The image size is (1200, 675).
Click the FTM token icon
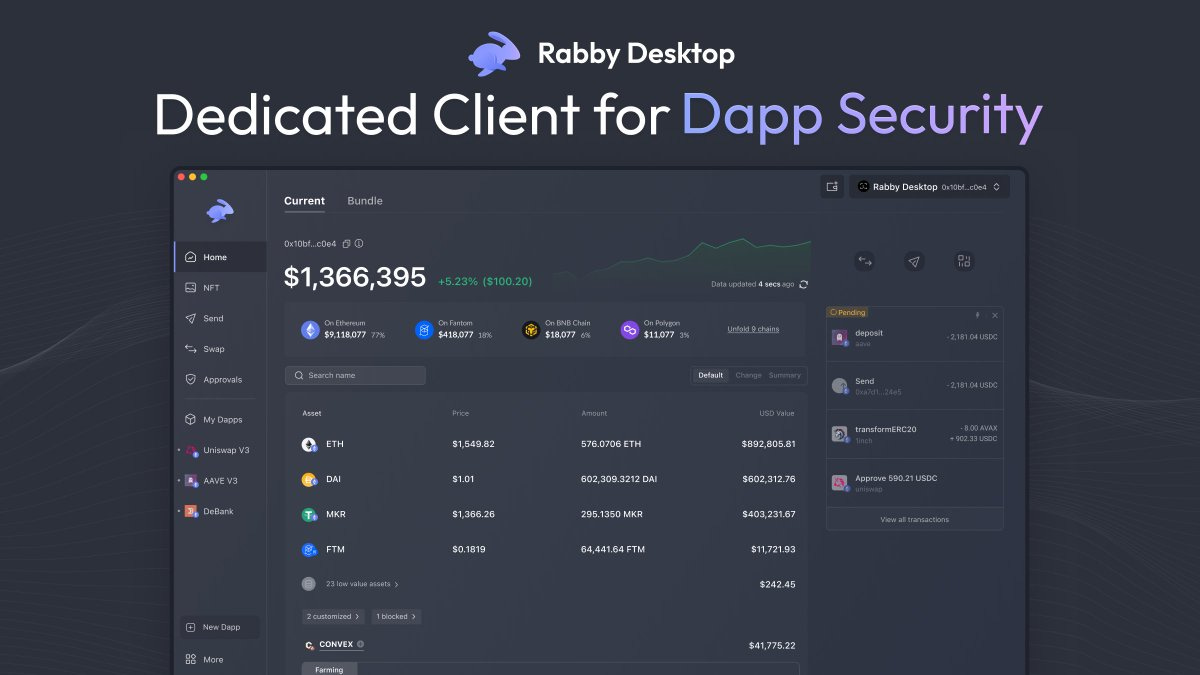tap(309, 549)
